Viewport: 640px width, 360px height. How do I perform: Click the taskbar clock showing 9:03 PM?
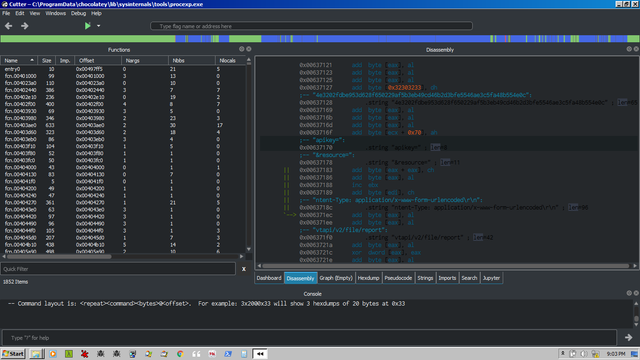(x=616, y=354)
